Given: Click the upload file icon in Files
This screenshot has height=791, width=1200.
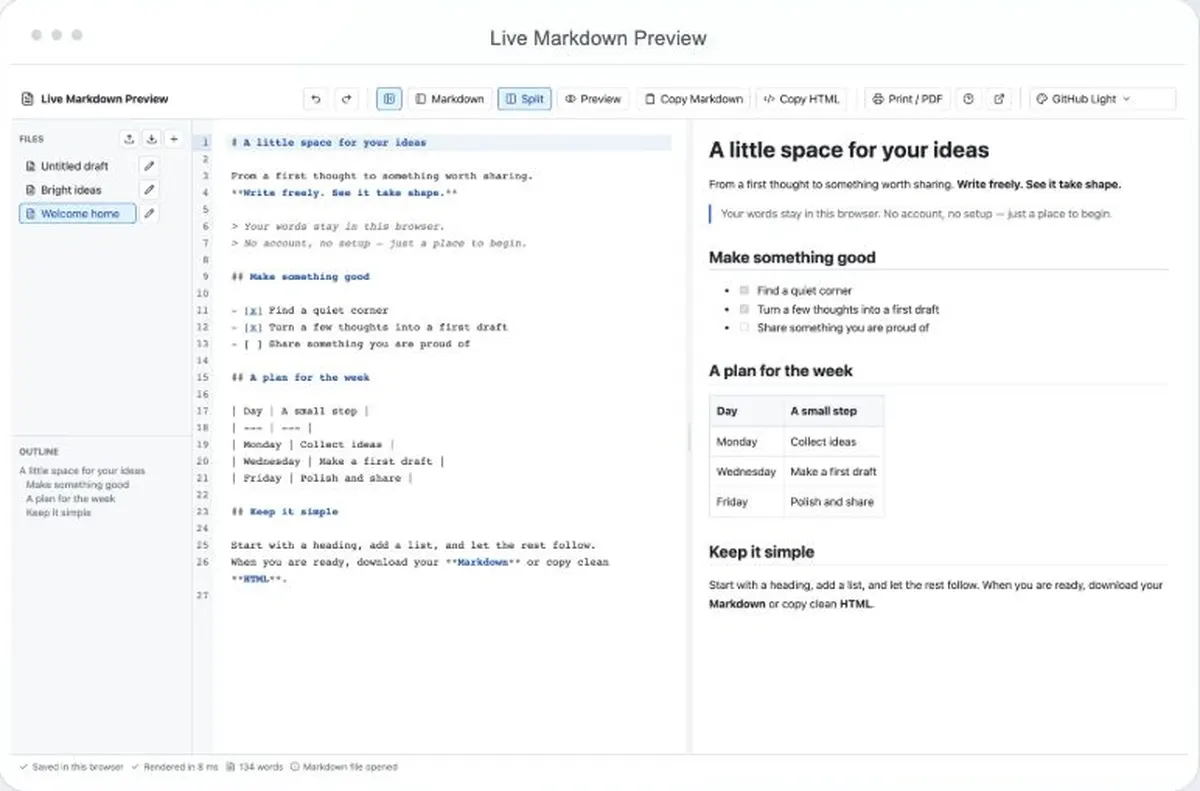Looking at the screenshot, I should (x=129, y=139).
